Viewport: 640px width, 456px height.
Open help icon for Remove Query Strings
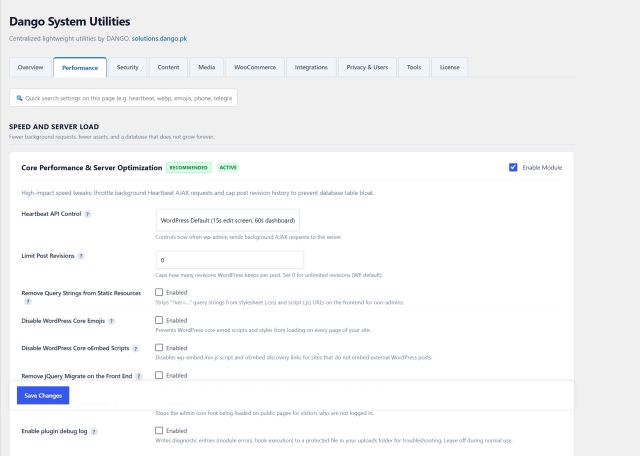coord(28,301)
